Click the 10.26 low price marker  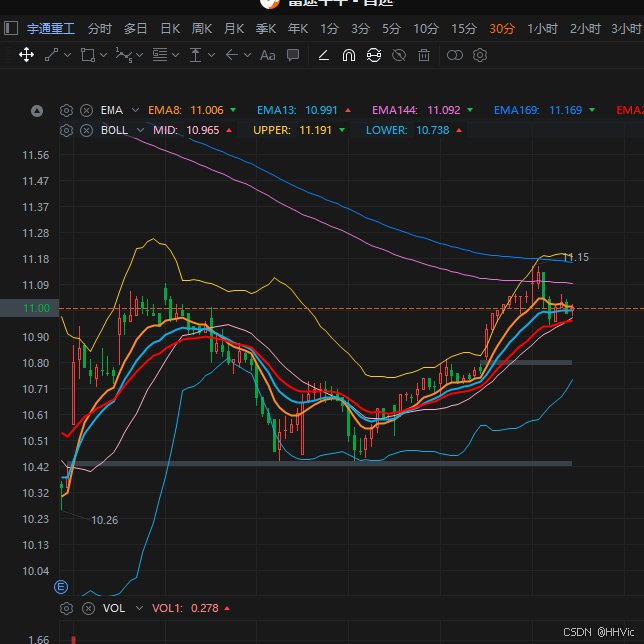click(x=104, y=520)
